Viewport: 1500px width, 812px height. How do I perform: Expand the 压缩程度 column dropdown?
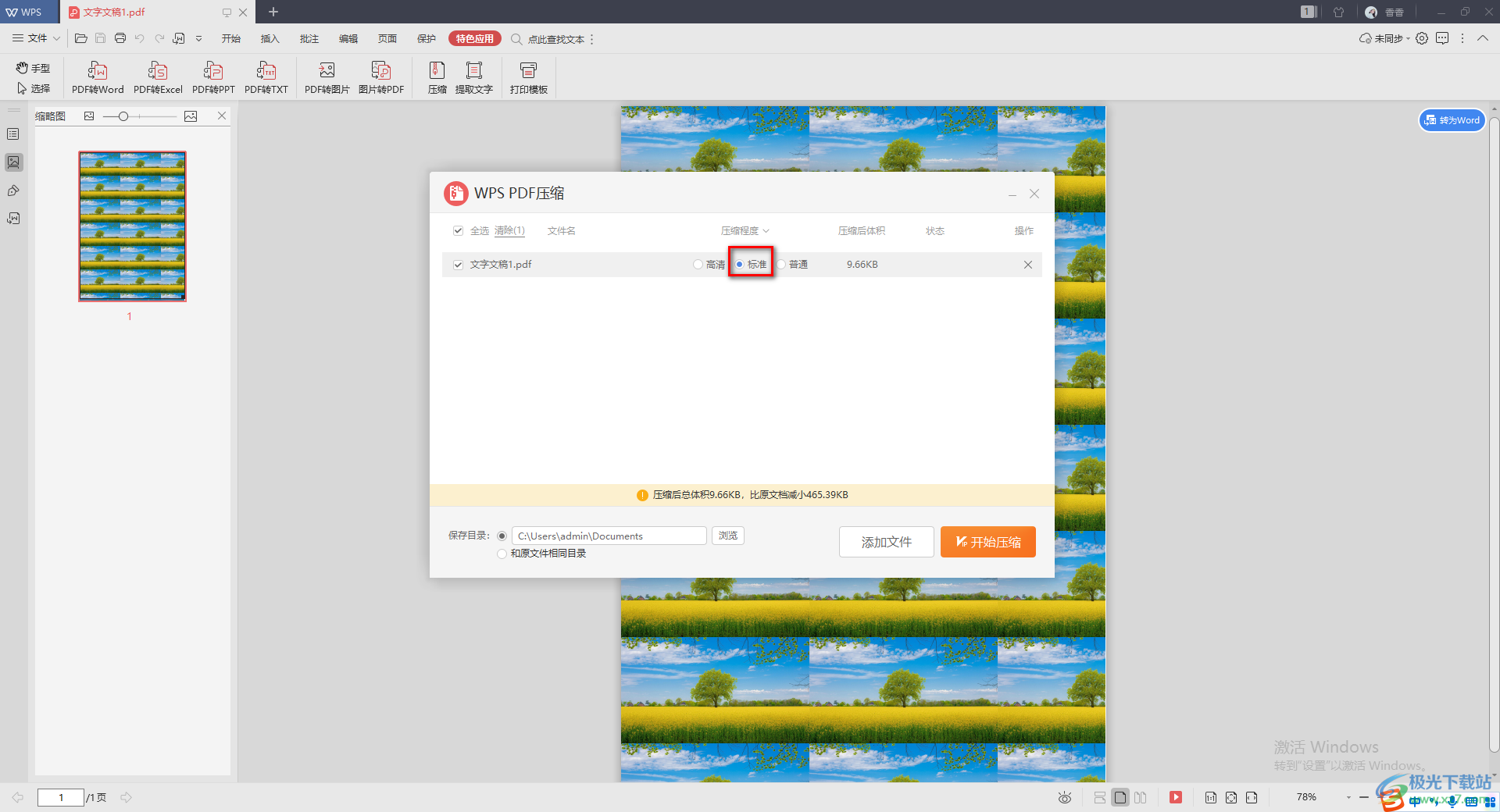tap(745, 231)
